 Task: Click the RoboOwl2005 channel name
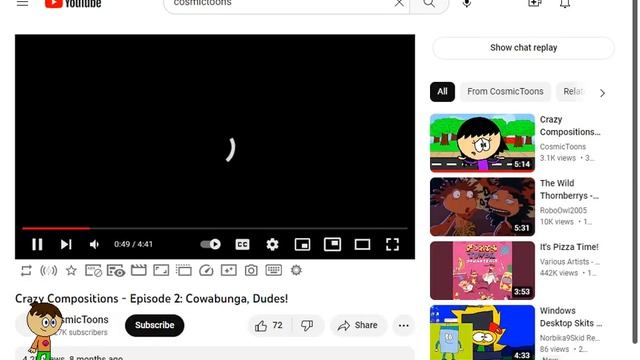coord(563,210)
